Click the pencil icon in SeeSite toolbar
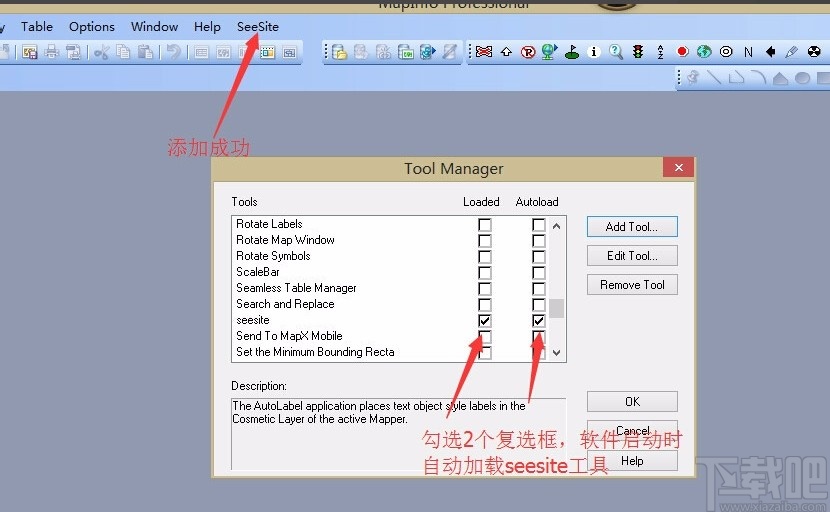The image size is (830, 512). 792,51
